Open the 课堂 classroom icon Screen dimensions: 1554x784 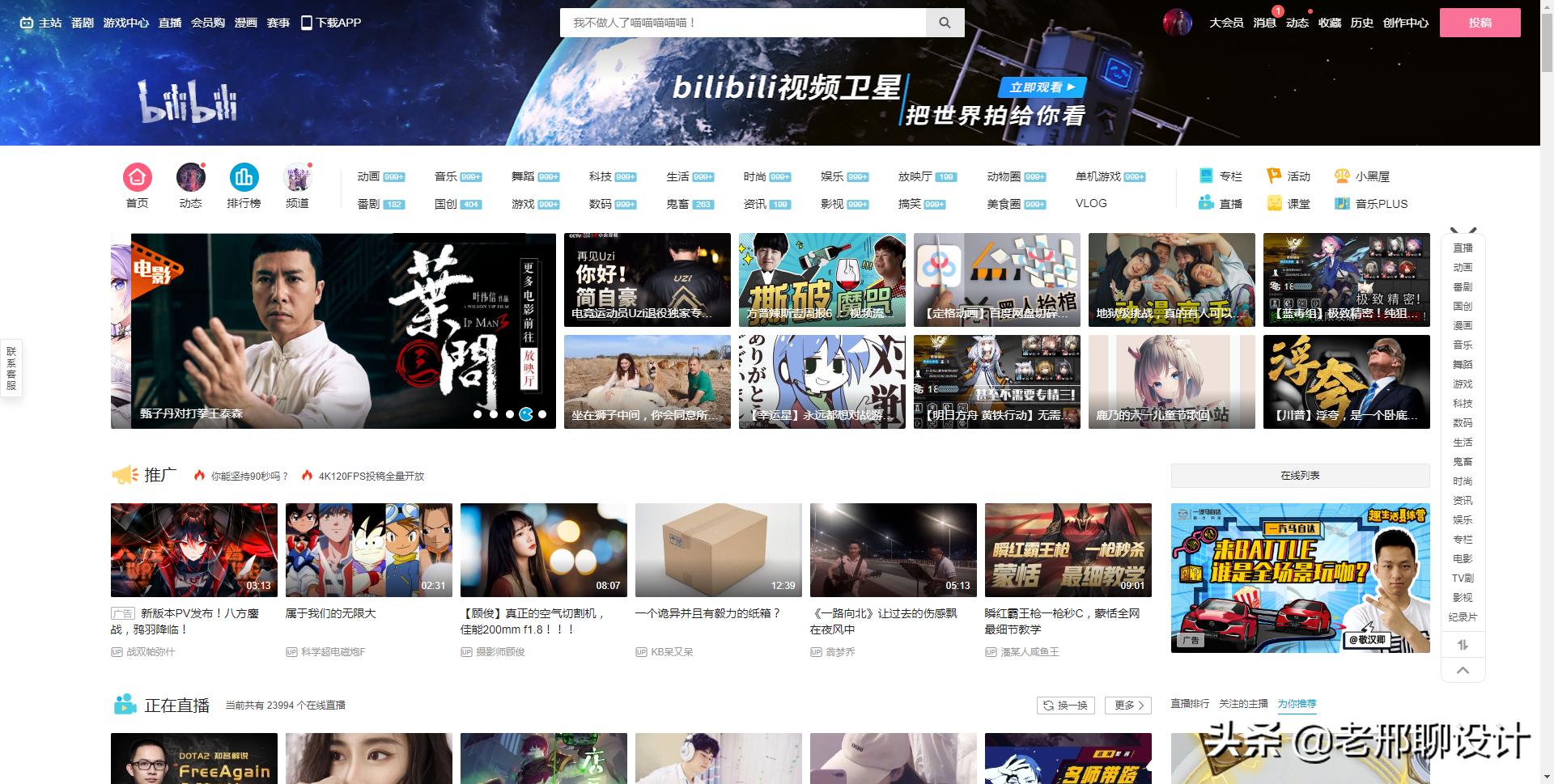(1274, 203)
